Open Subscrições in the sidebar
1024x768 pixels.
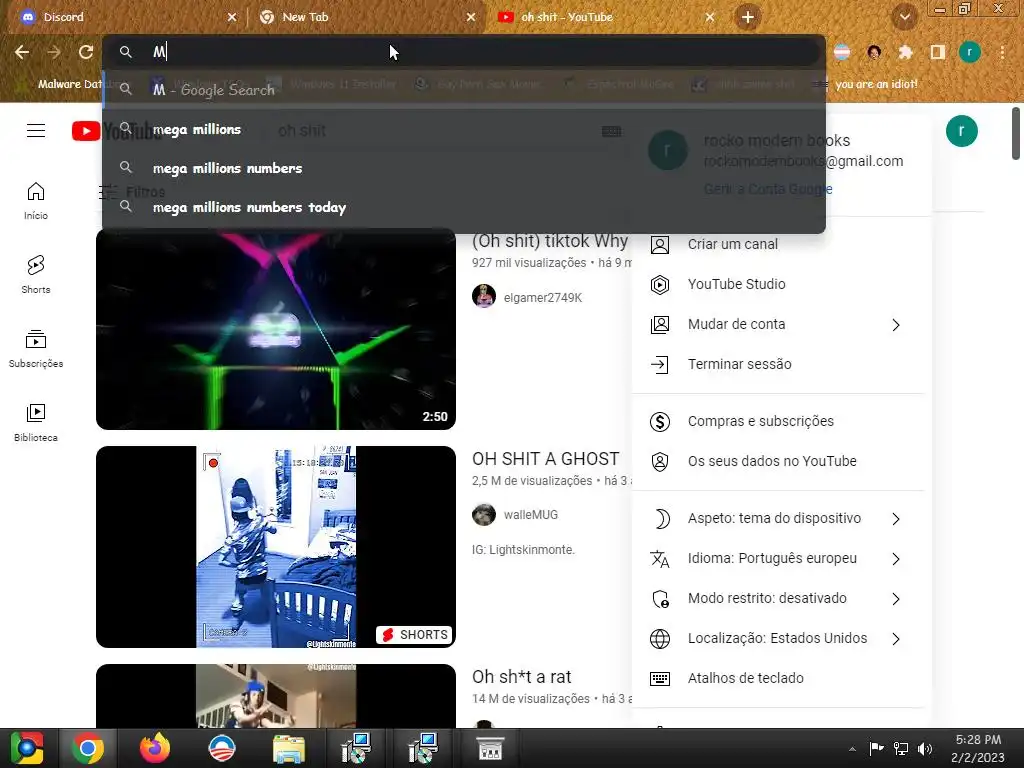pos(36,349)
